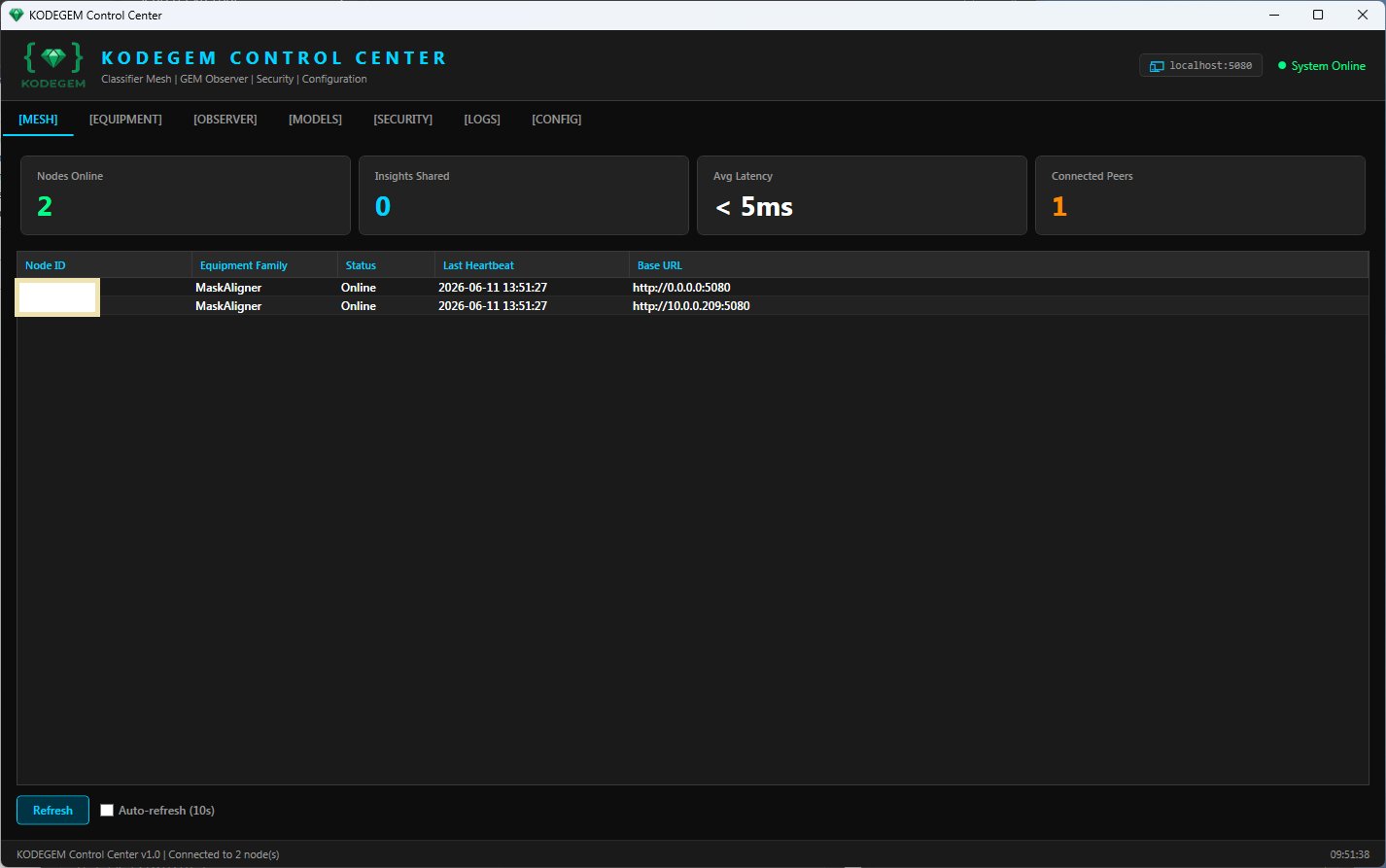Screen dimensions: 1386x868
Task: View the [LOGS] tab
Action: (482, 120)
